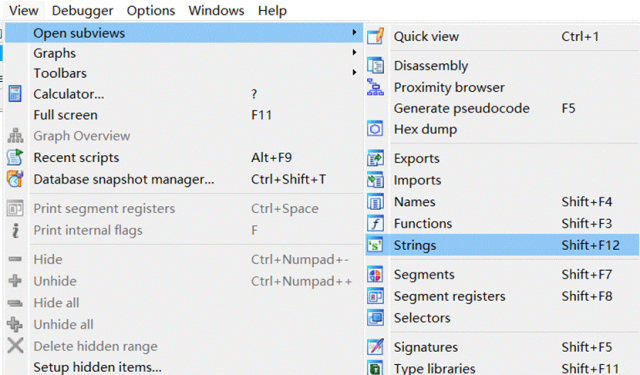The width and height of the screenshot is (640, 375).
Task: Click the Disassembly subview icon
Action: [376, 65]
